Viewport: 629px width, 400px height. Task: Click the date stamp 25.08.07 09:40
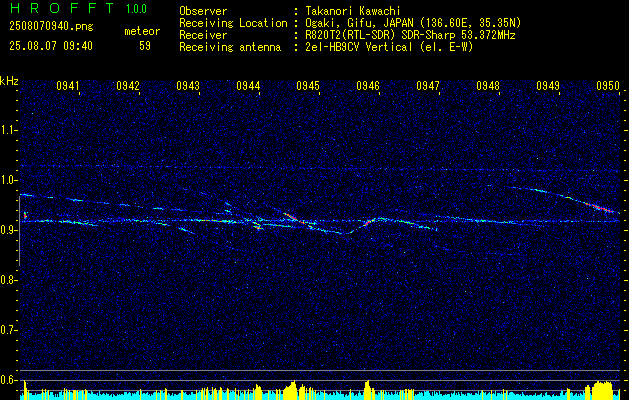point(51,46)
